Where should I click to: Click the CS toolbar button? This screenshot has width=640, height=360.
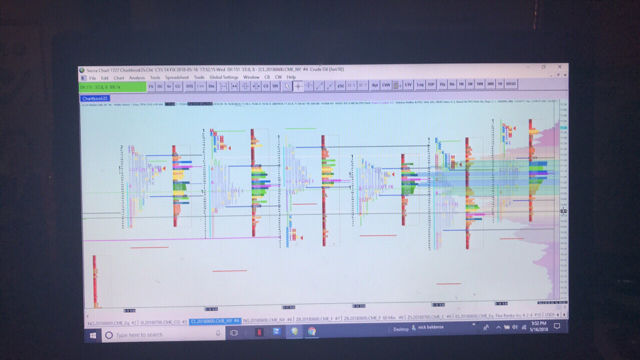point(266,86)
